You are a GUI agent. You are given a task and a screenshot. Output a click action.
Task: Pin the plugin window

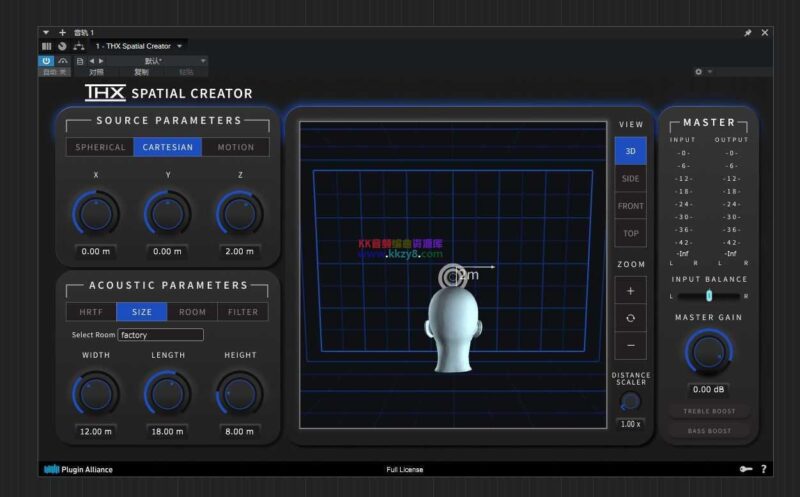click(747, 33)
